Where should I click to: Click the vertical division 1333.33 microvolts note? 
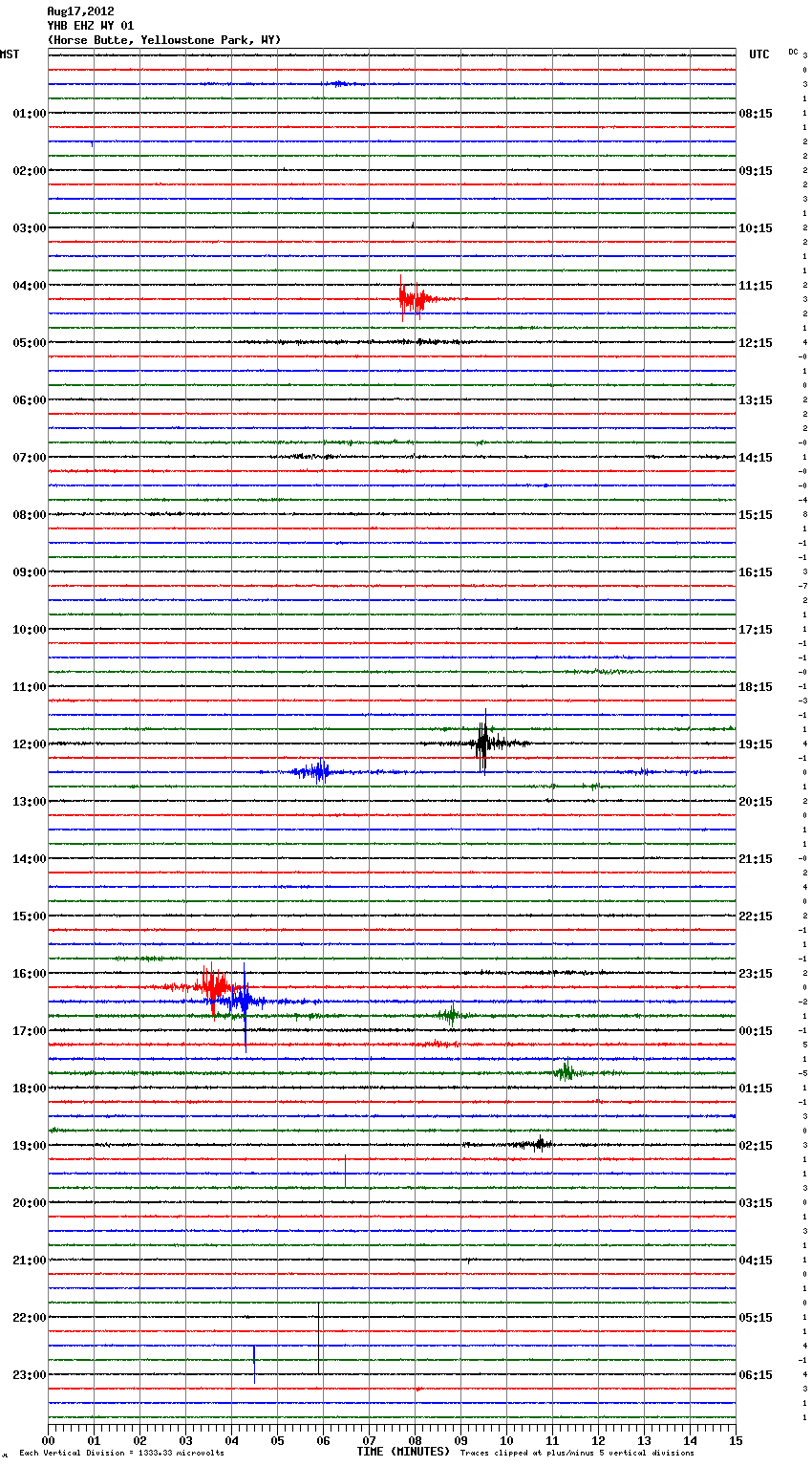click(122, 1454)
